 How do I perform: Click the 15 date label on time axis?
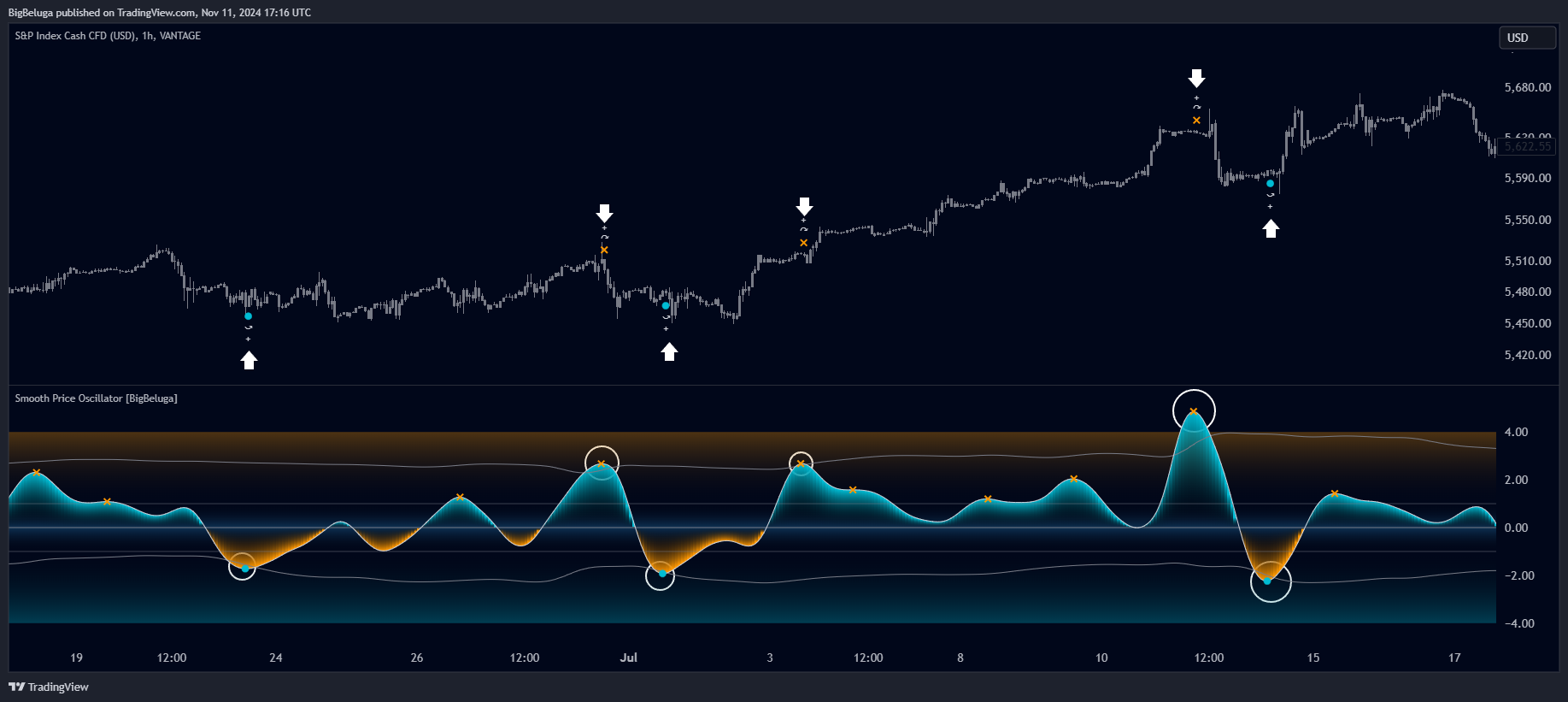[x=1313, y=658]
